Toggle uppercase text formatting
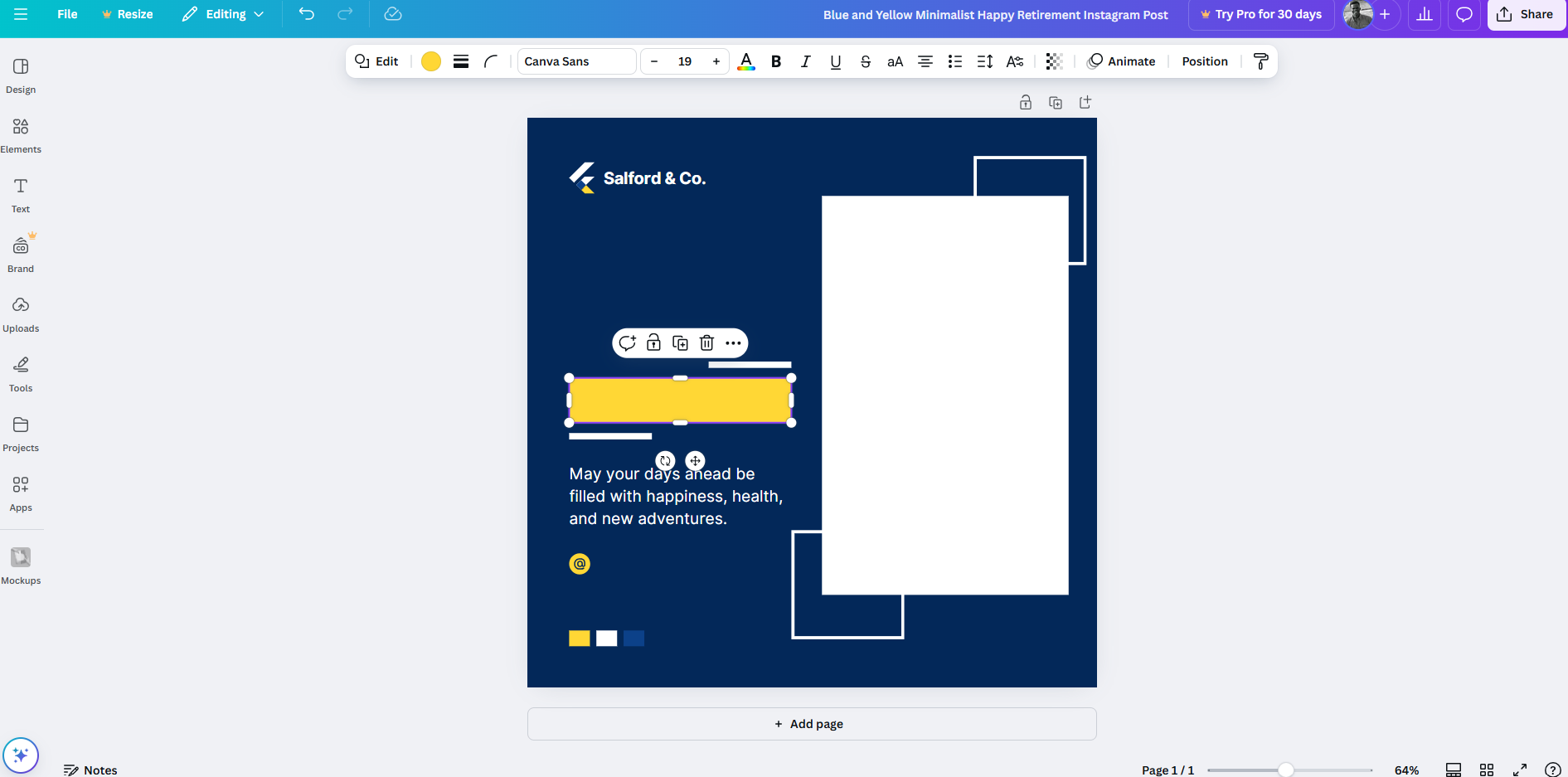This screenshot has width=1568, height=777. (896, 61)
